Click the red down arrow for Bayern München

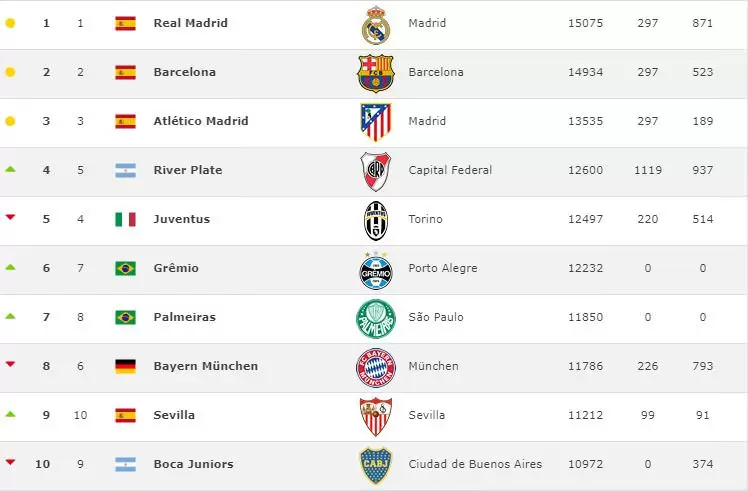coord(10,365)
